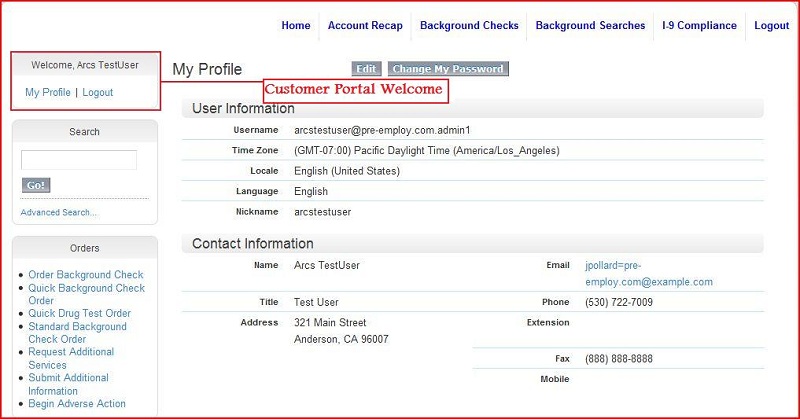
Task: Open My Profile link in welcome box
Action: point(48,92)
